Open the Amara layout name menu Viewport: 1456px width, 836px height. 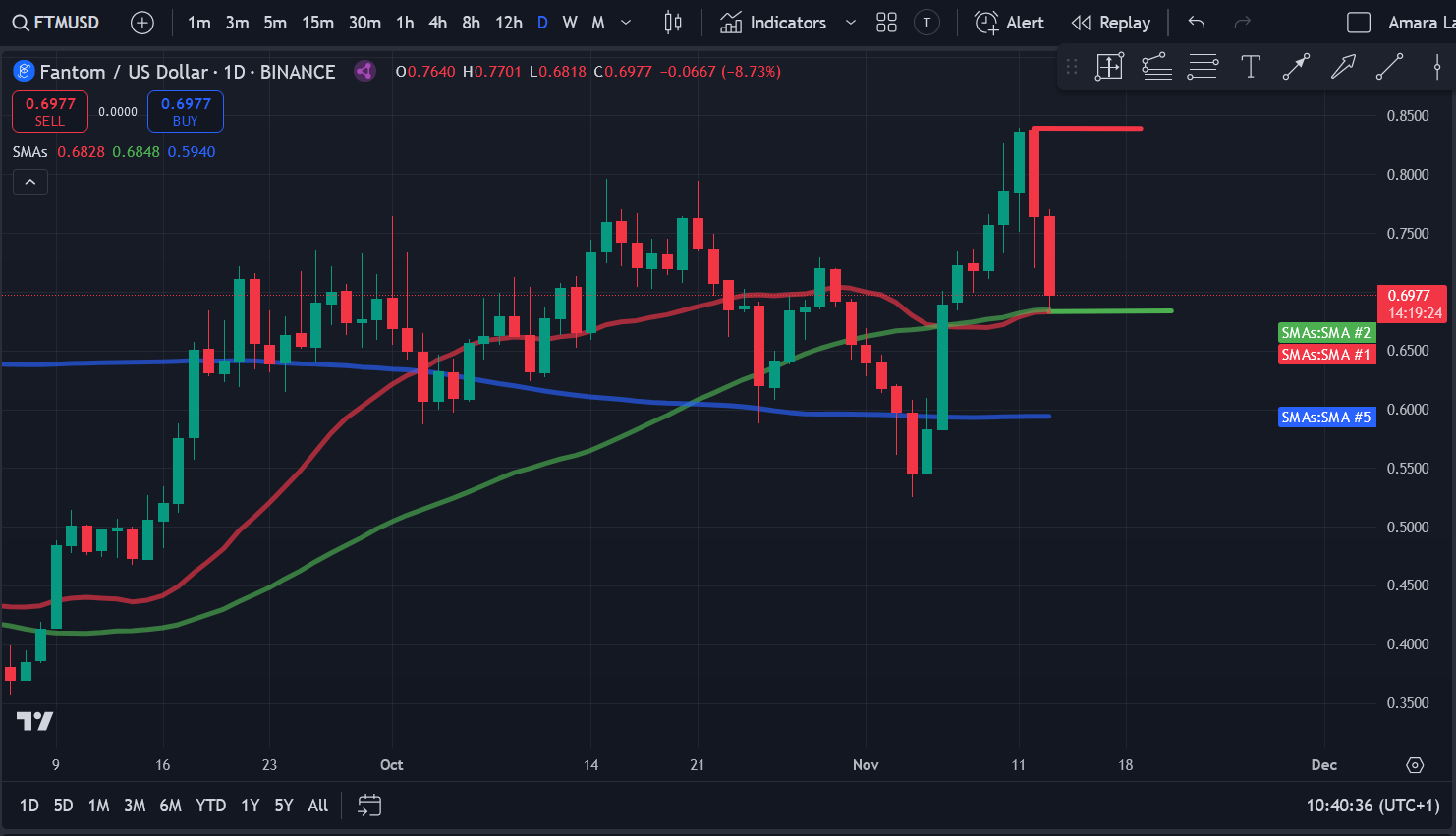pos(1420,22)
